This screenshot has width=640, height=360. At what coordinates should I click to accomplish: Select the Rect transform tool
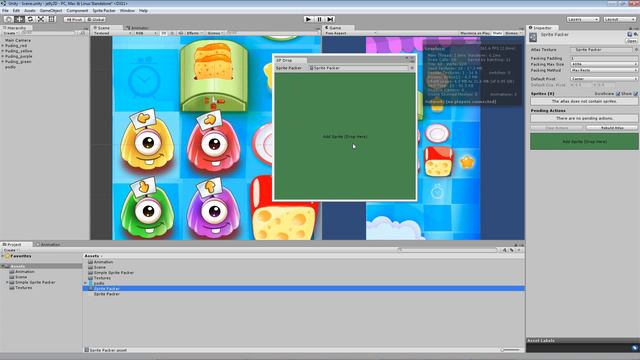click(x=51, y=19)
